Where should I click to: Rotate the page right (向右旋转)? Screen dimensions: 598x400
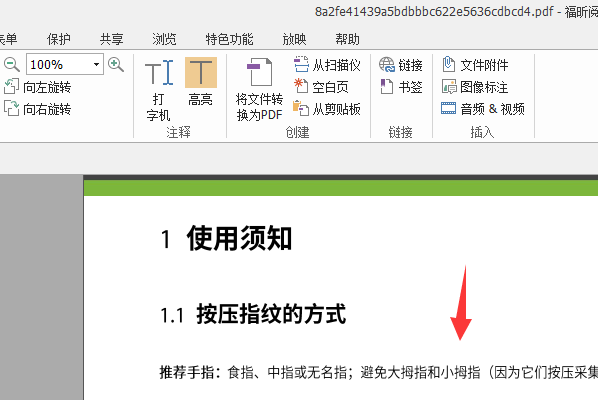point(37,109)
